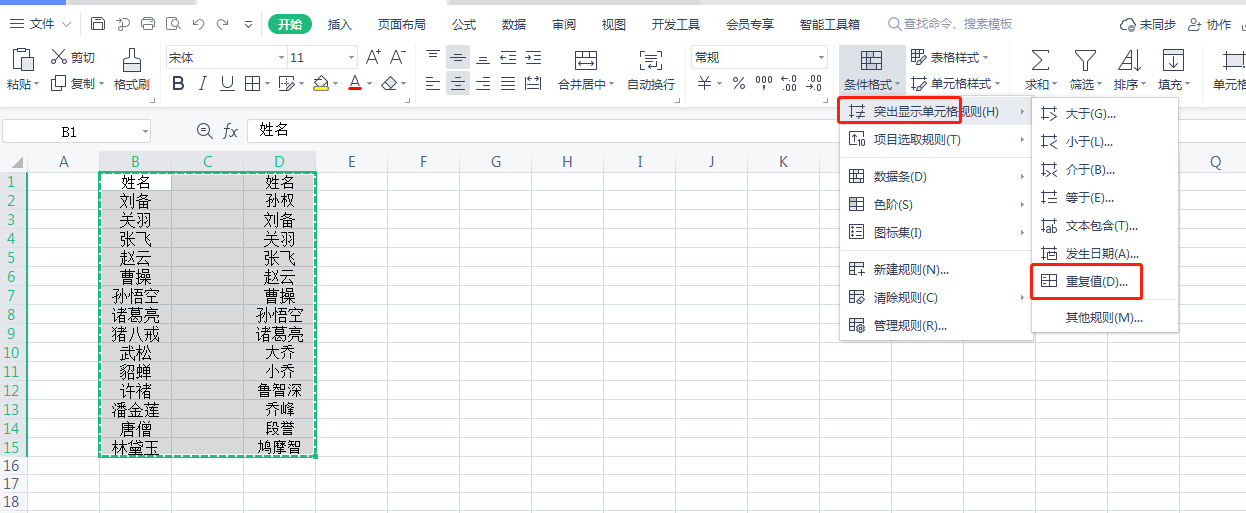The width and height of the screenshot is (1246, 513).
Task: Expand the Table Style (表格样式) dropdown
Action: coord(986,58)
